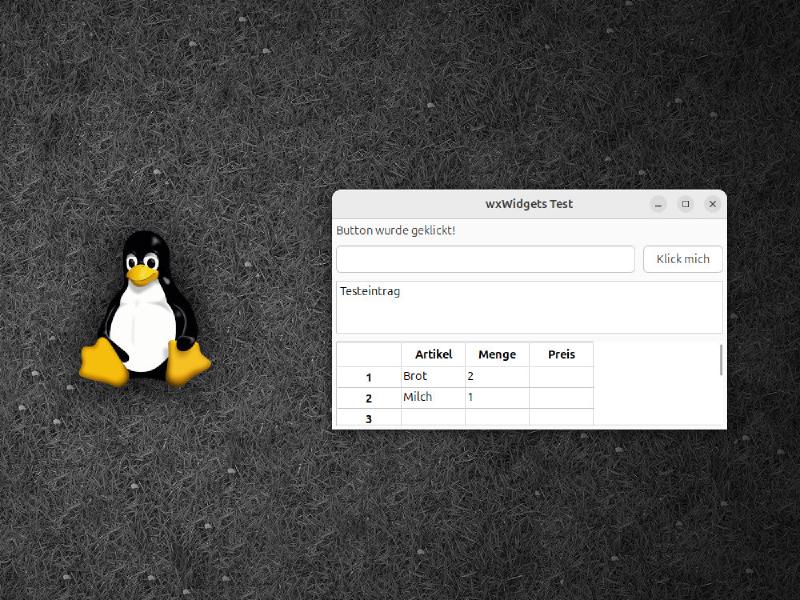800x600 pixels.
Task: Select grid row label 1
Action: tap(369, 377)
